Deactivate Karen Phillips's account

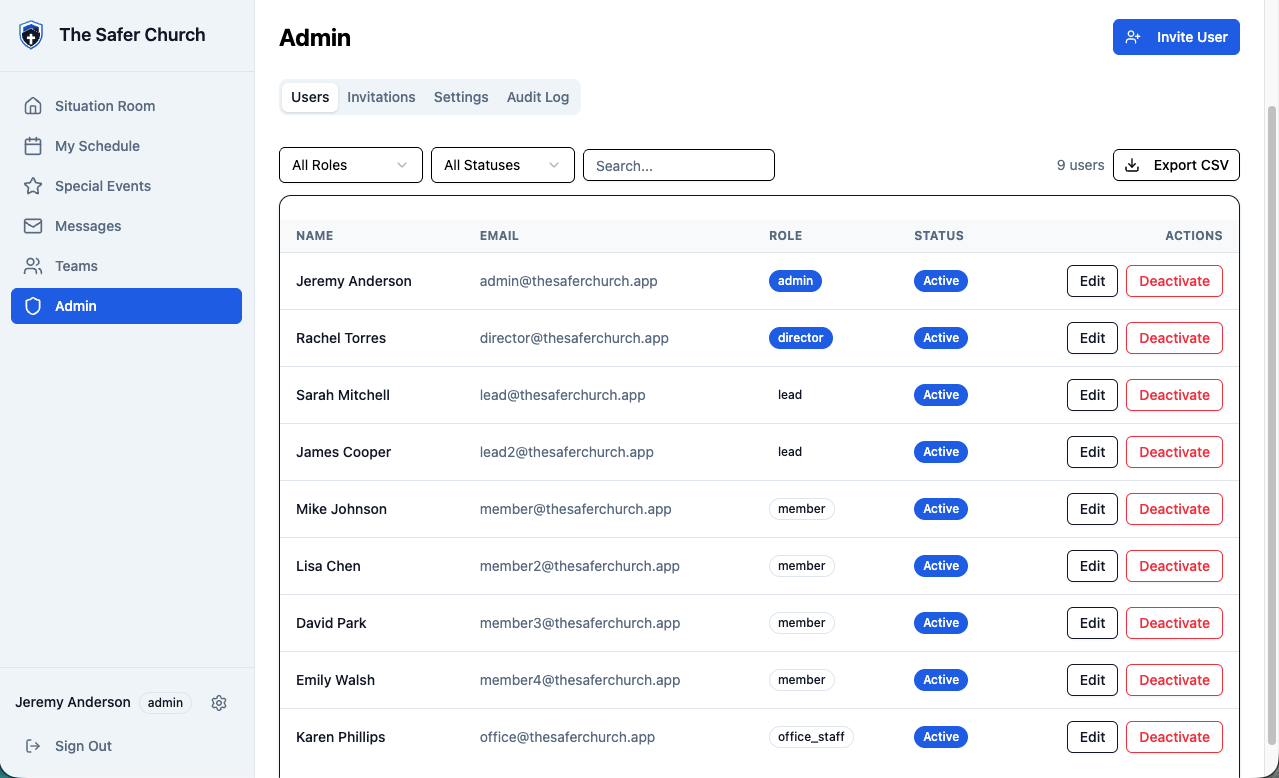tap(1174, 737)
